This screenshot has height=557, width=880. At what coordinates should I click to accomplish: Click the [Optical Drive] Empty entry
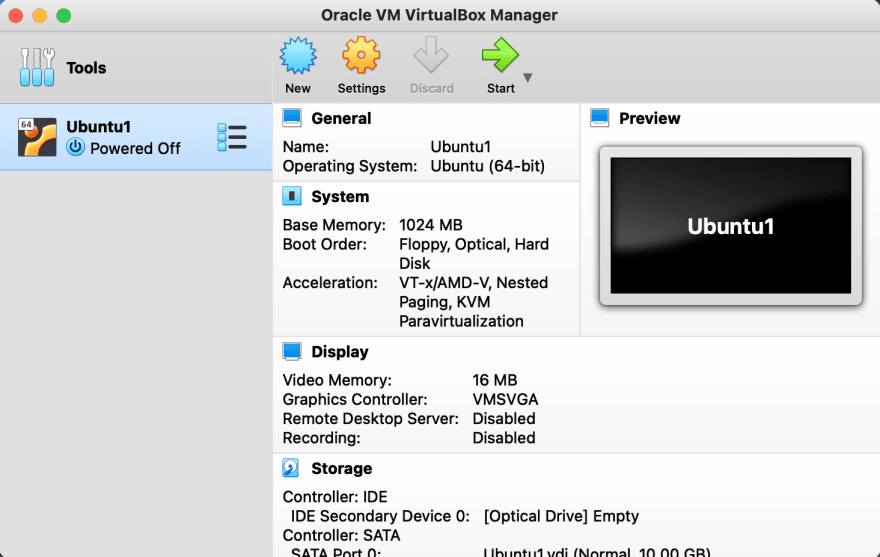561,516
